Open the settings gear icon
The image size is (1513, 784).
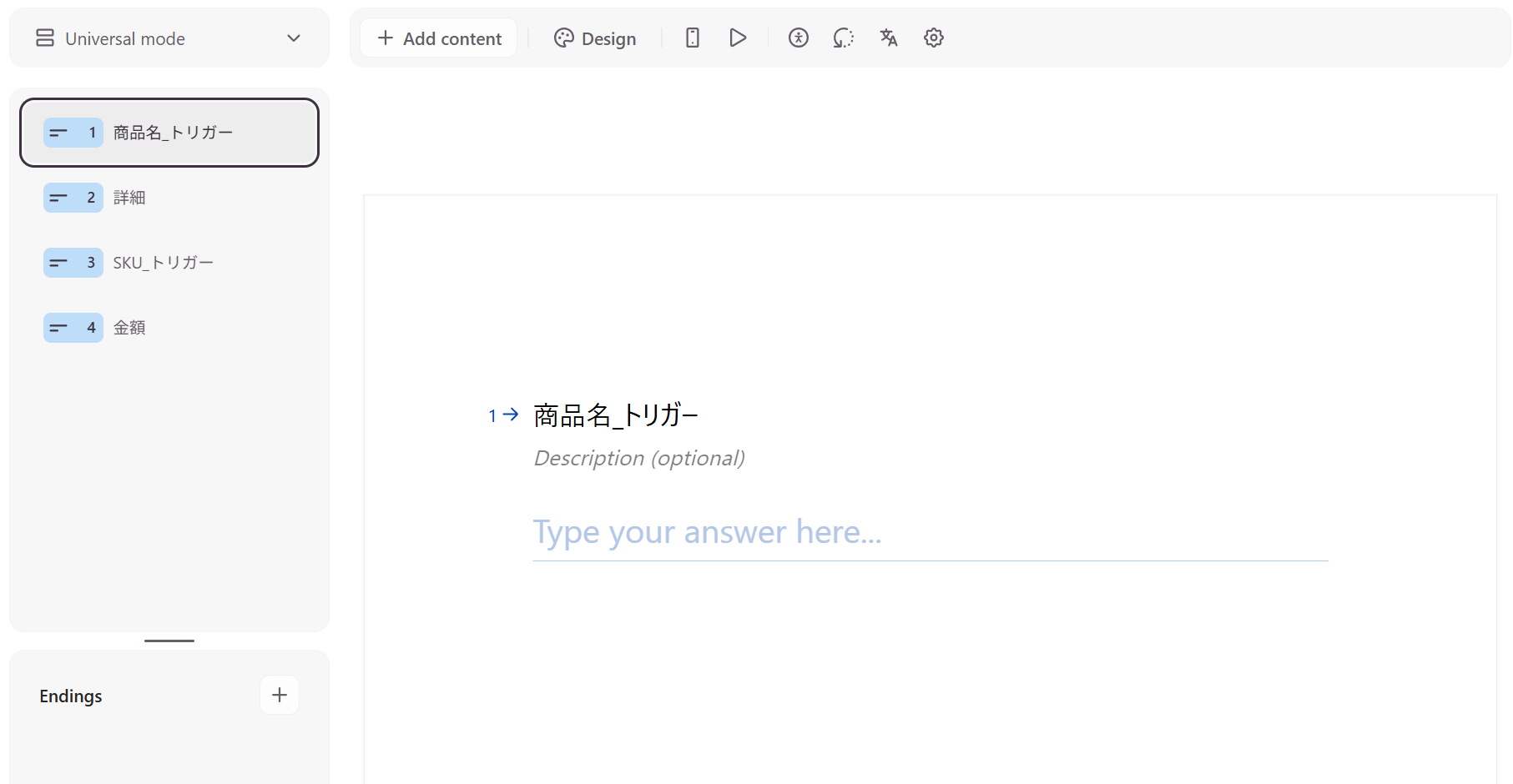933,38
